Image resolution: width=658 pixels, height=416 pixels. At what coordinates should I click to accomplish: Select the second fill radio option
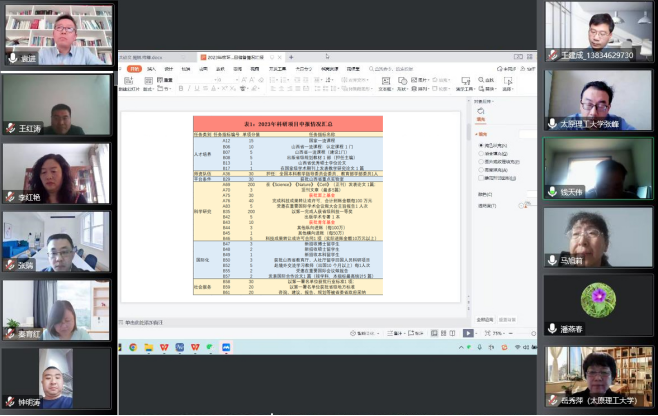click(480, 154)
